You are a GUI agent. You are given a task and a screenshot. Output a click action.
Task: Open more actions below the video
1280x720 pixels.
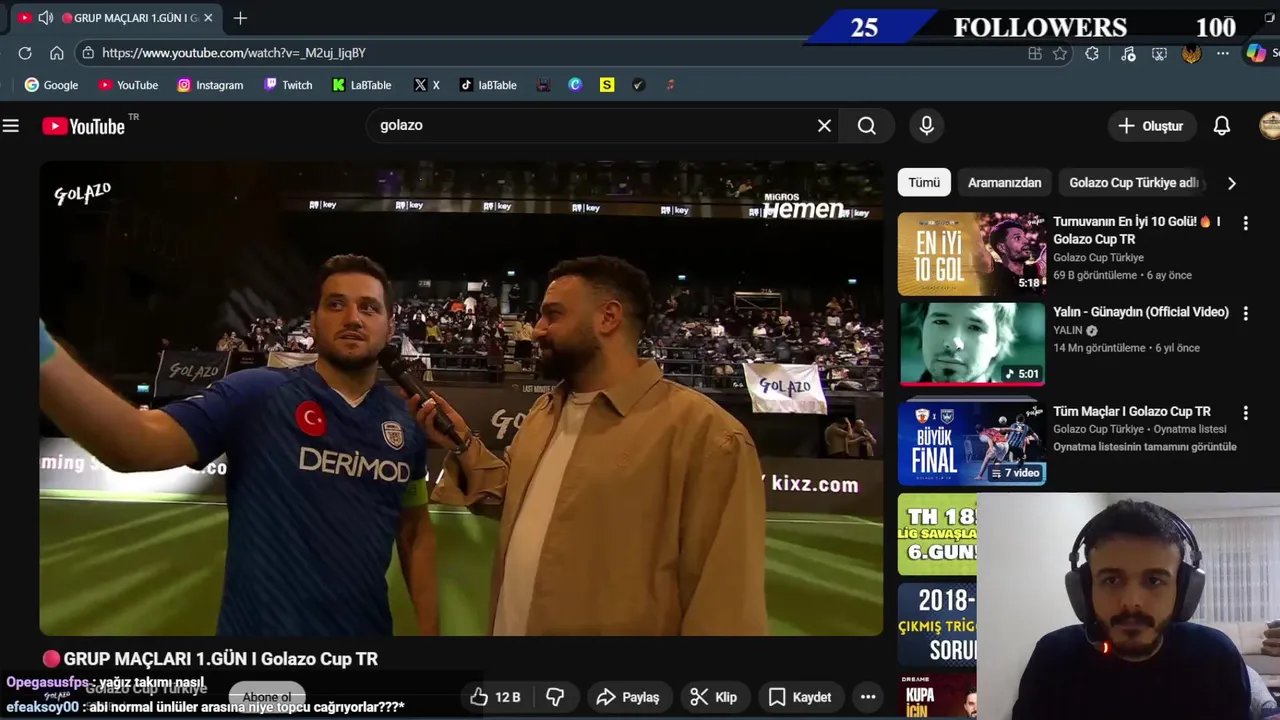pos(868,697)
